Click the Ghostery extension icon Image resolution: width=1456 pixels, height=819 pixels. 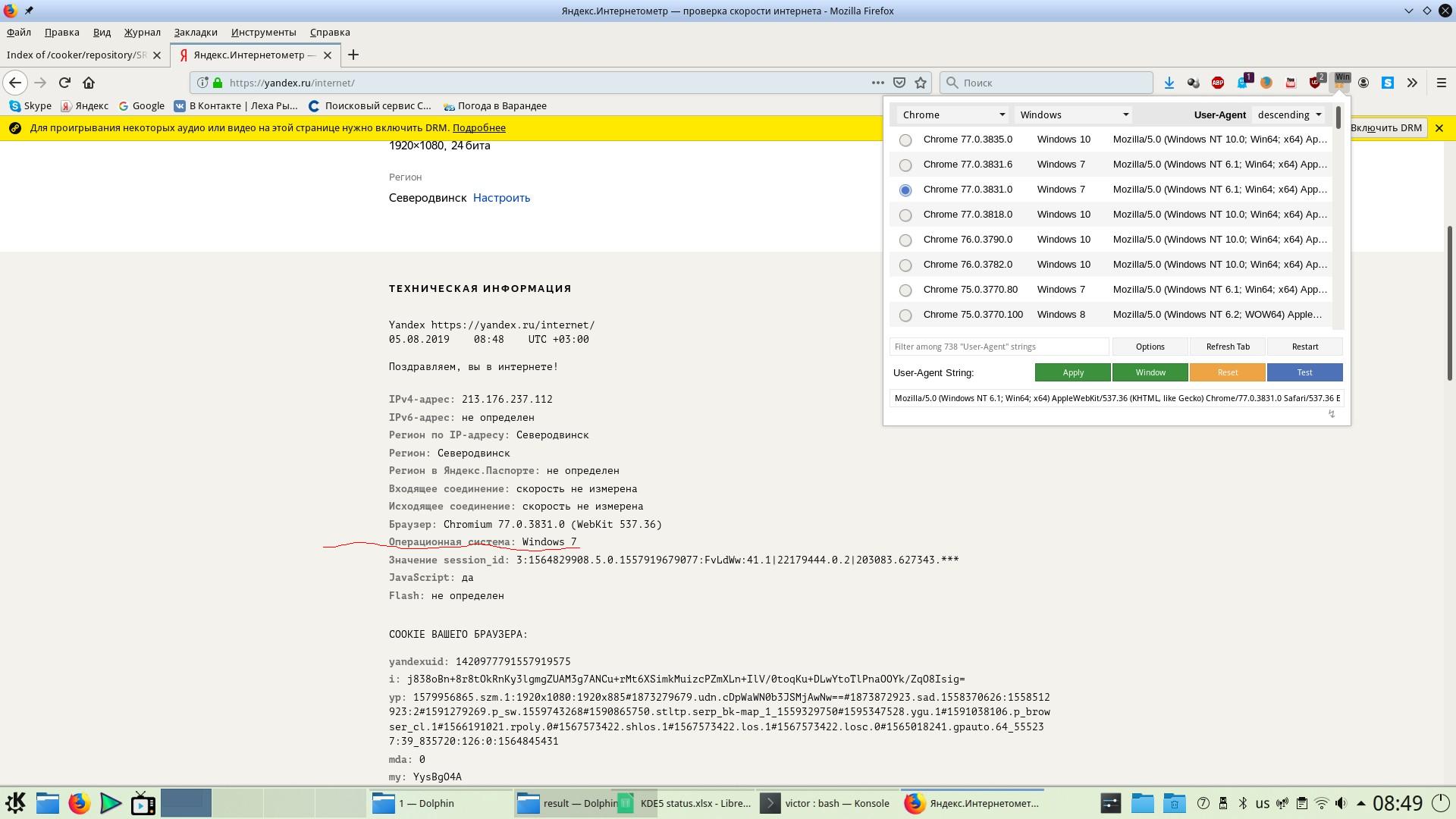[x=1242, y=83]
